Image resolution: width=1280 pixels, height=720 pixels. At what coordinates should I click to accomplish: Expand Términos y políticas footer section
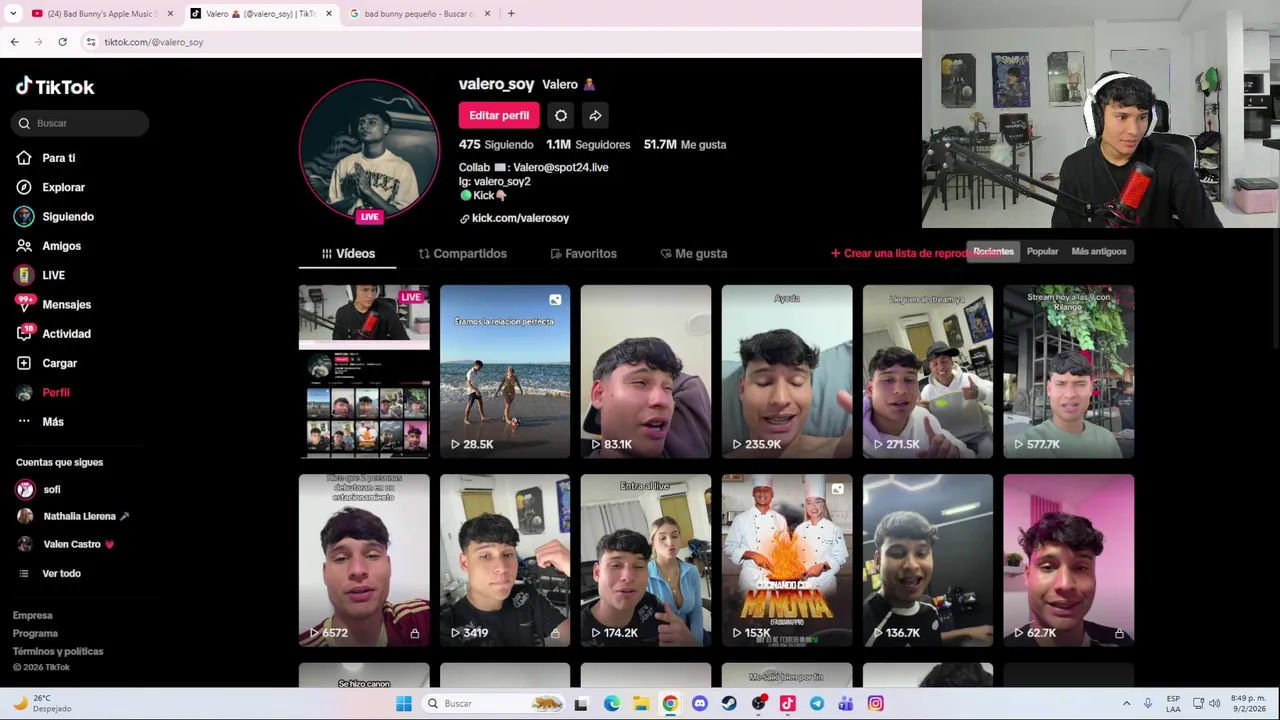(58, 652)
